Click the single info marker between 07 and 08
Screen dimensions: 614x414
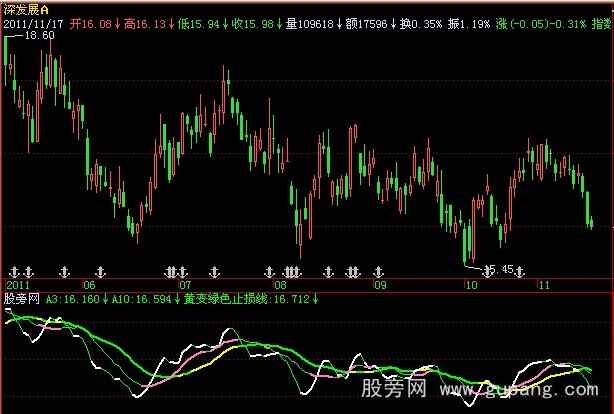214,271
